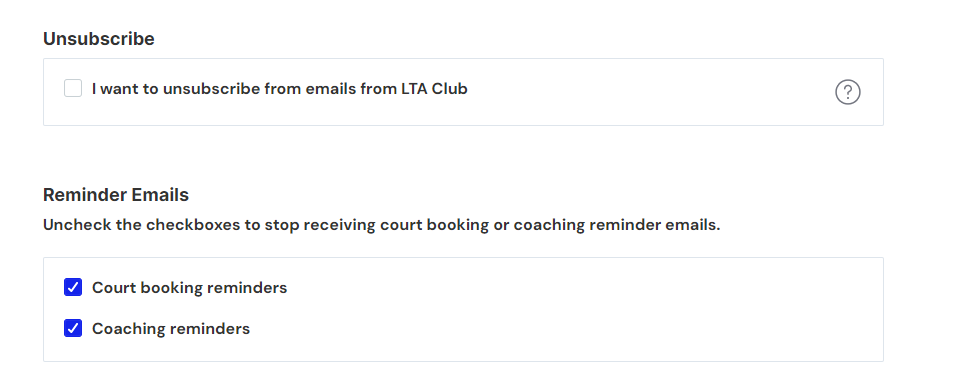Click the white checkmark in Court booking box
967x385 pixels.
tap(73, 287)
